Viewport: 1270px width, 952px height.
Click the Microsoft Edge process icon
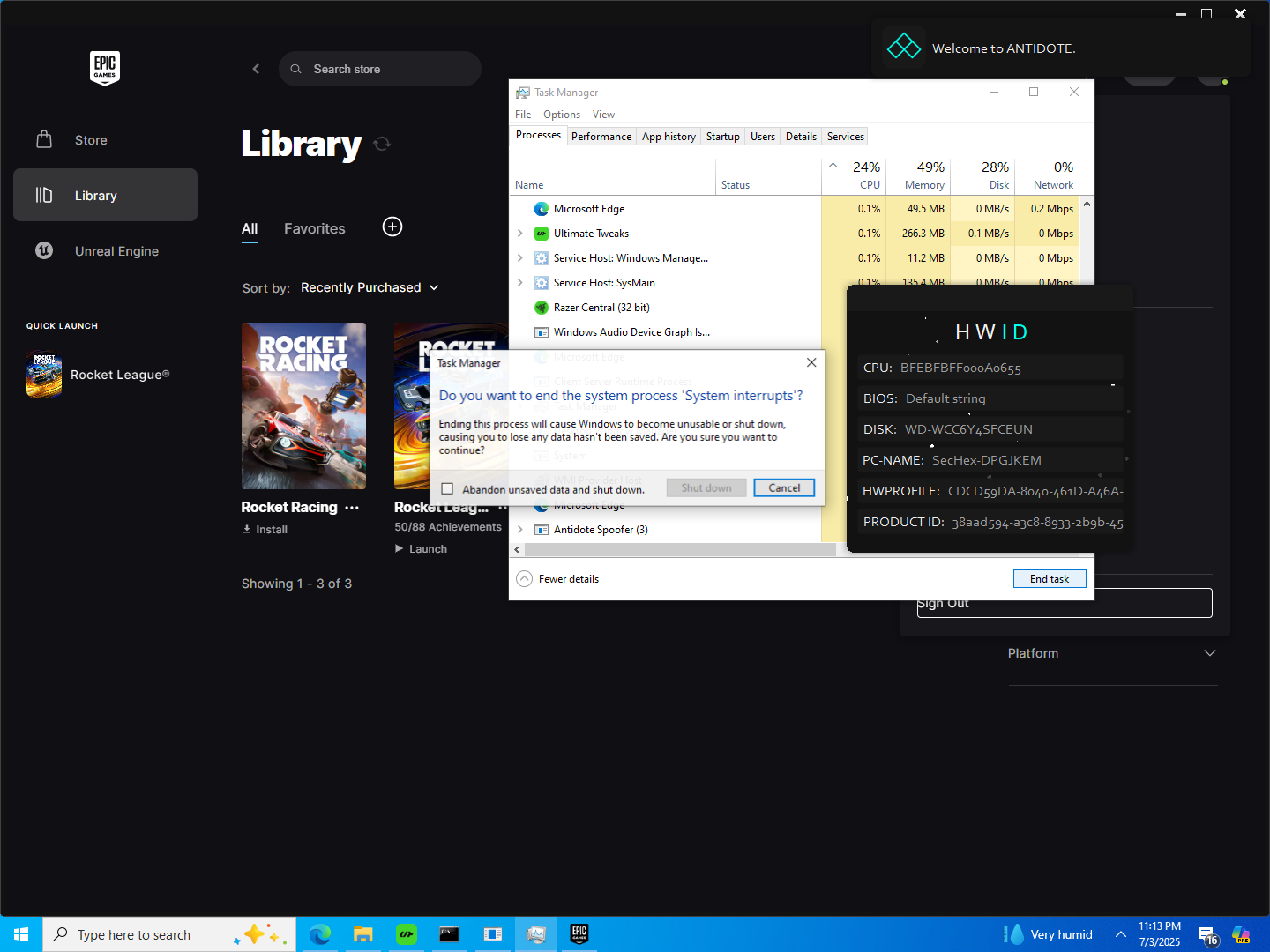click(542, 209)
